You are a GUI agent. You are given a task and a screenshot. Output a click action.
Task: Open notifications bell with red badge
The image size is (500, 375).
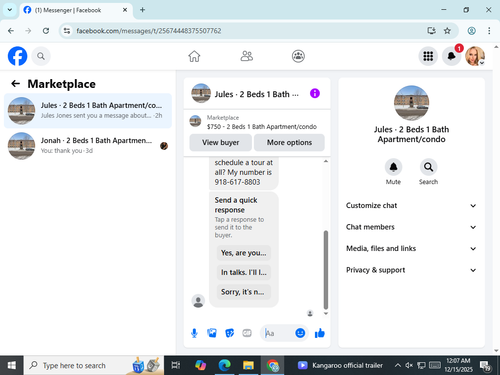click(x=452, y=56)
